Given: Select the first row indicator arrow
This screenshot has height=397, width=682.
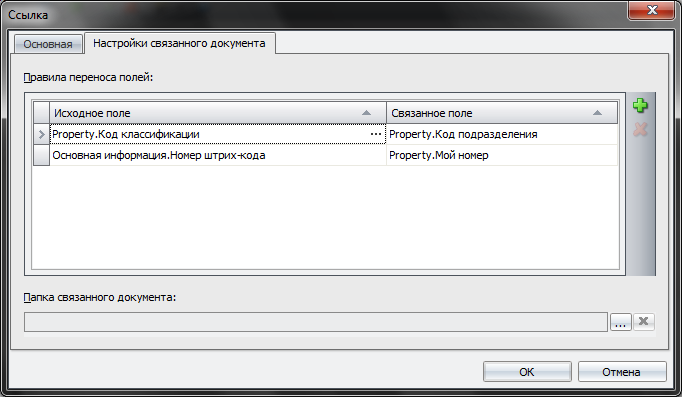Looking at the screenshot, I should tap(42, 134).
